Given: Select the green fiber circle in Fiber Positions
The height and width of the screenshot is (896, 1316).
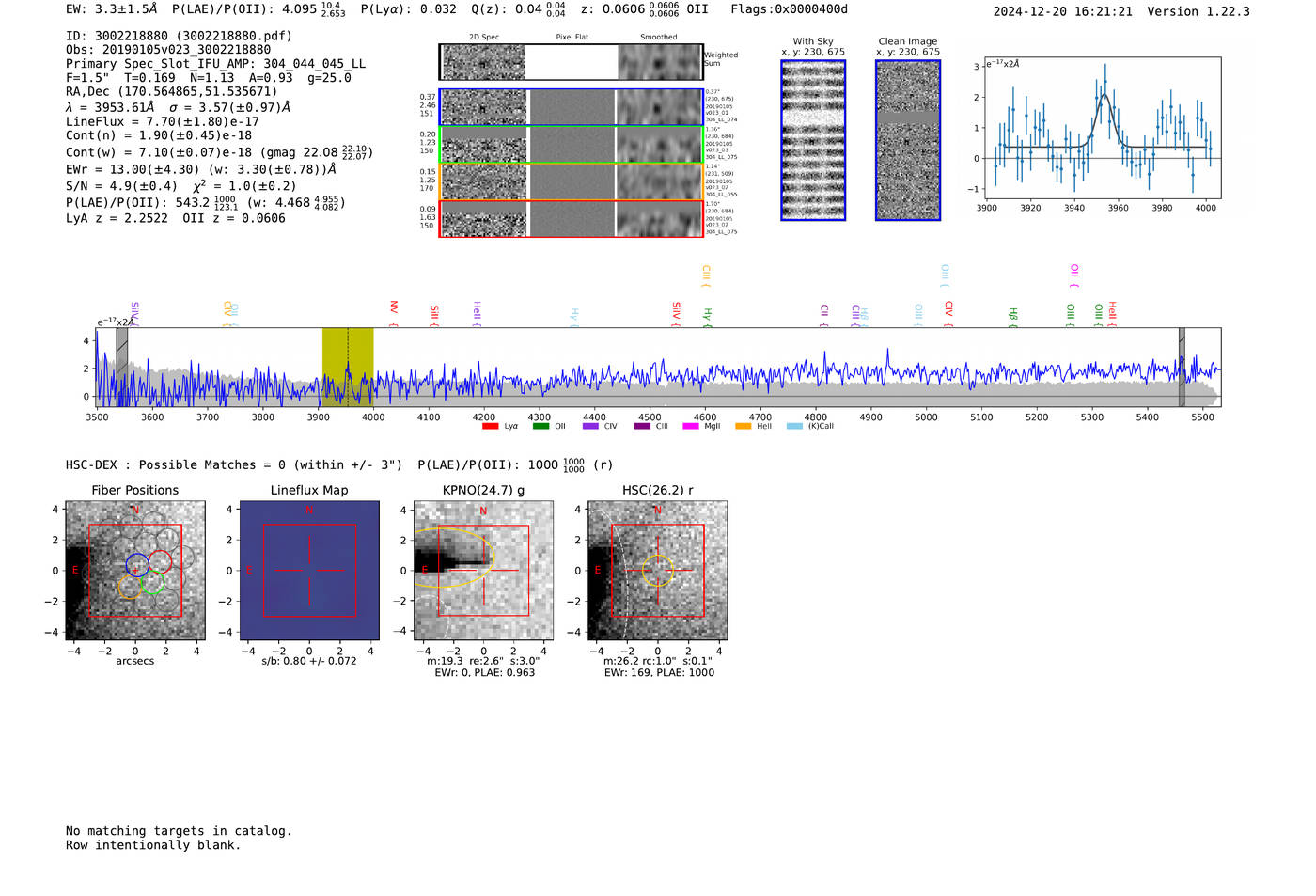Looking at the screenshot, I should click(x=152, y=583).
